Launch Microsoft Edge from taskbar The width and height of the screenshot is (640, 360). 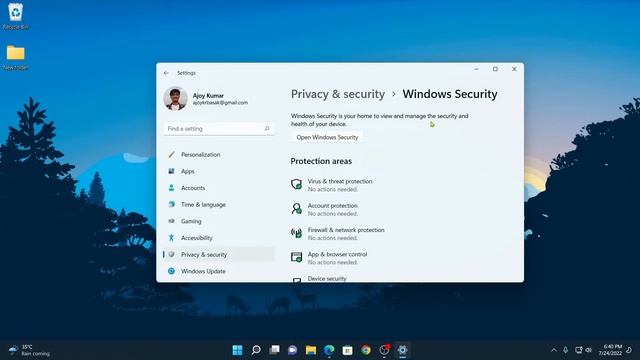click(x=329, y=350)
